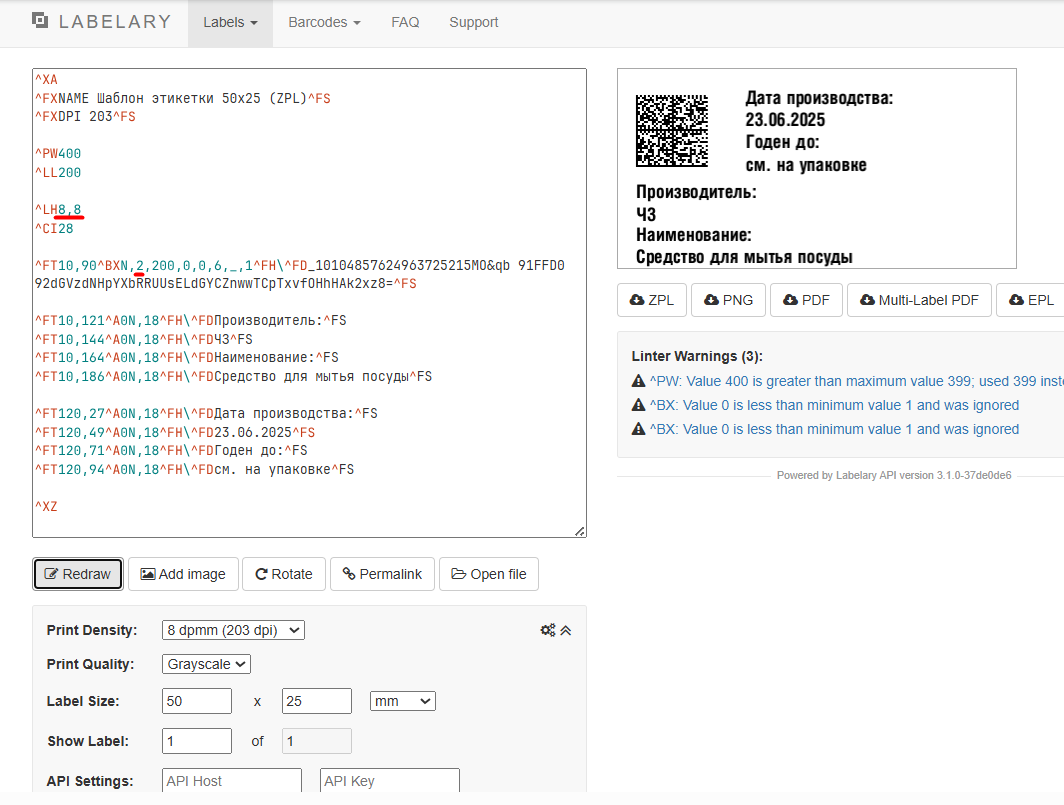This screenshot has width=1064, height=805.
Task: Open the Labels menu
Action: tap(230, 22)
